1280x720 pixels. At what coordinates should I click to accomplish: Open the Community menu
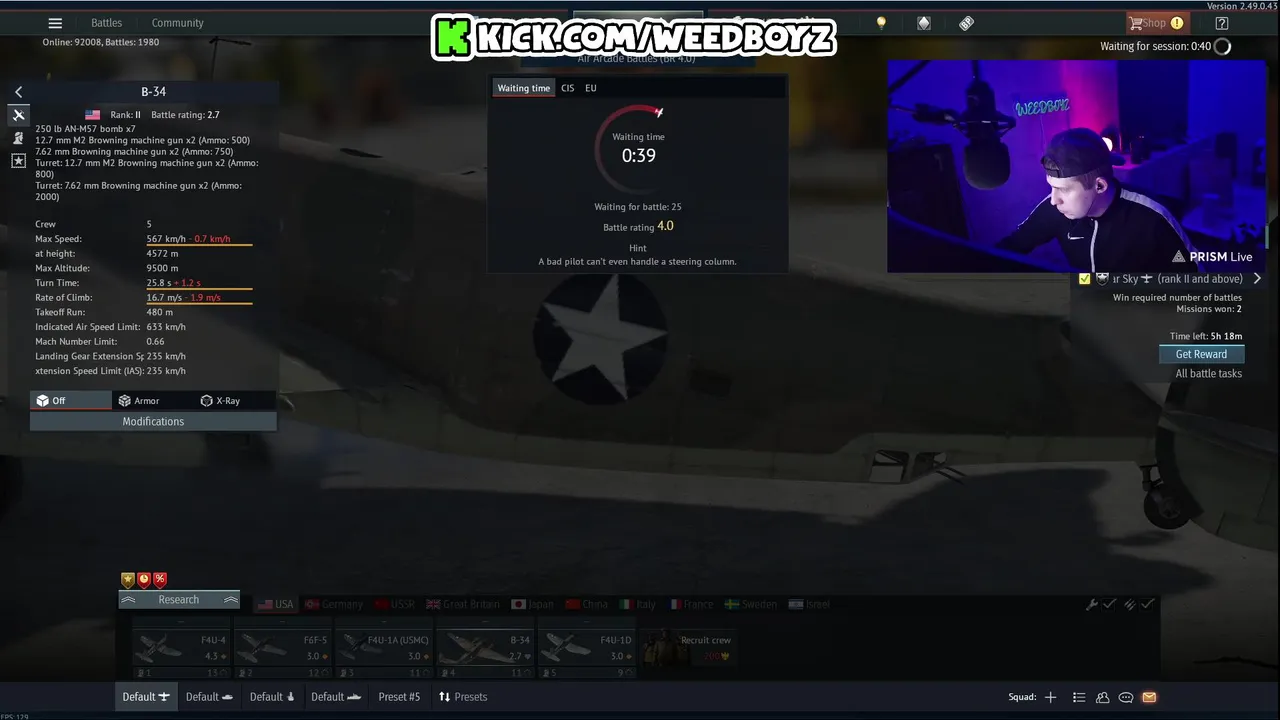pos(177,23)
